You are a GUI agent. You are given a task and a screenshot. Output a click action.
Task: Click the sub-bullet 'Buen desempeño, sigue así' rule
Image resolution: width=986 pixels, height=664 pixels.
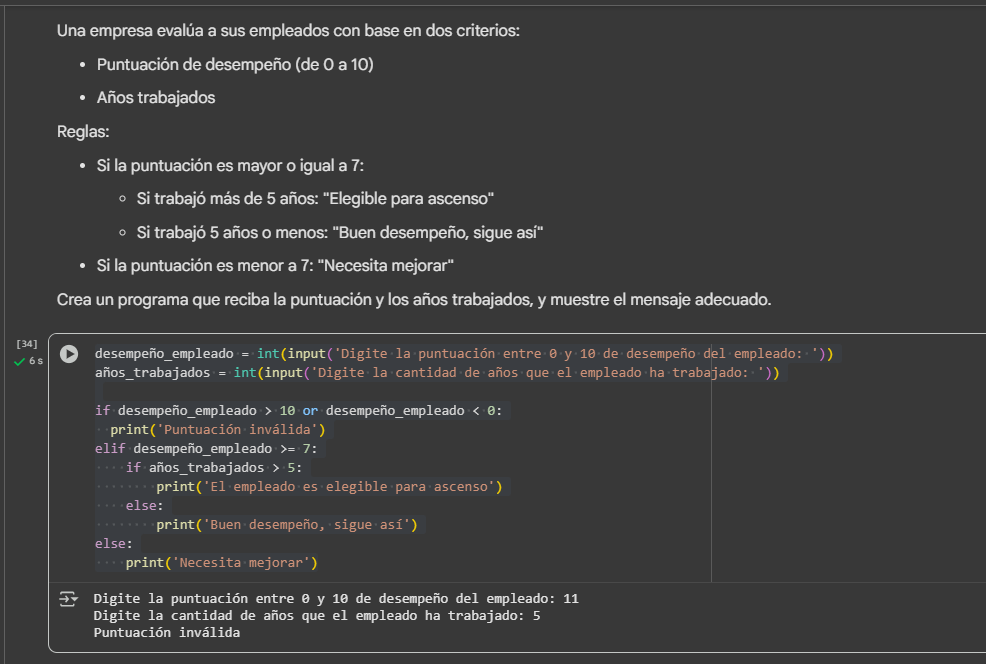pos(340,233)
